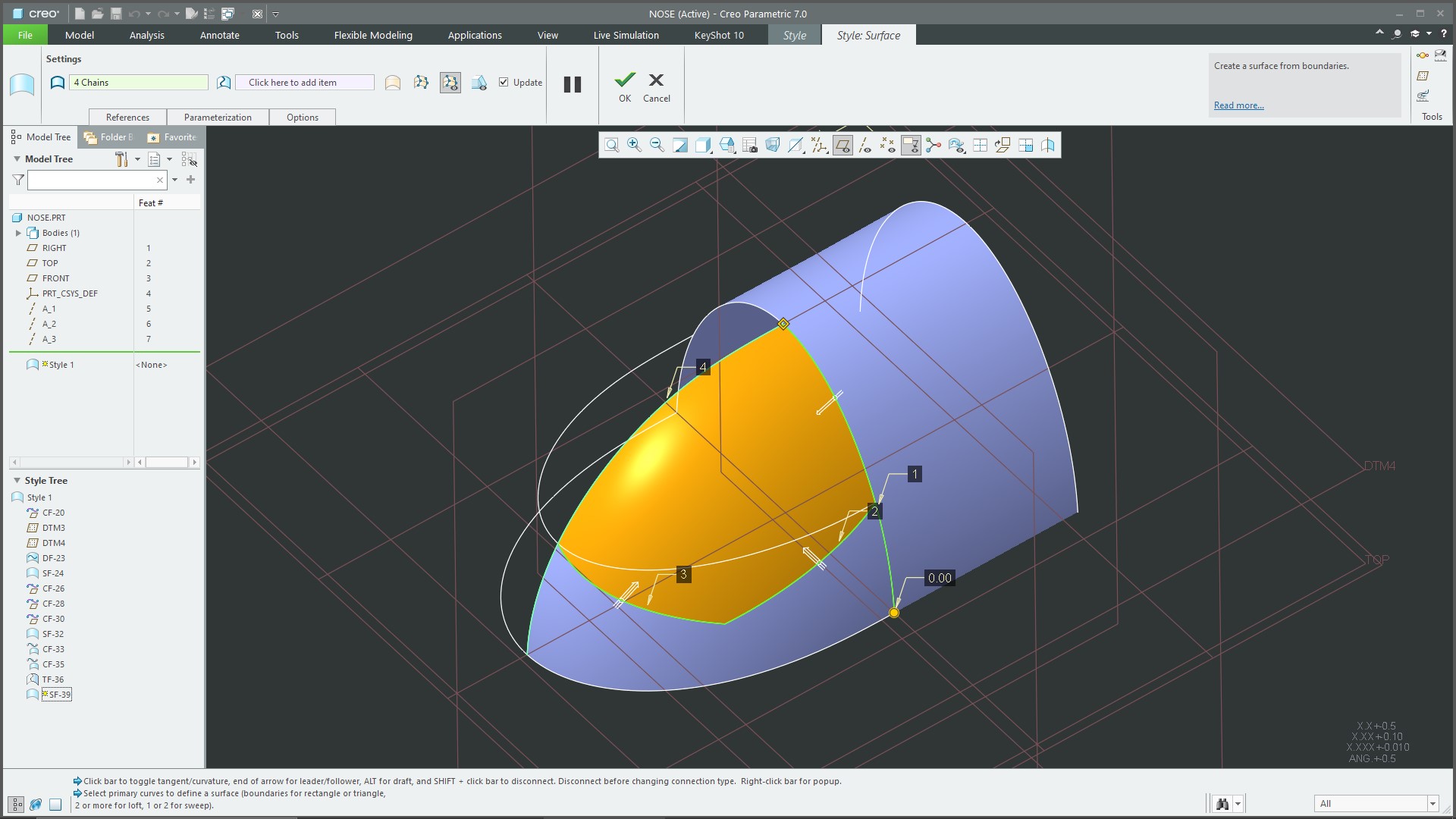Click the green OK checkmark
Image resolution: width=1456 pixels, height=819 pixels.
[624, 80]
